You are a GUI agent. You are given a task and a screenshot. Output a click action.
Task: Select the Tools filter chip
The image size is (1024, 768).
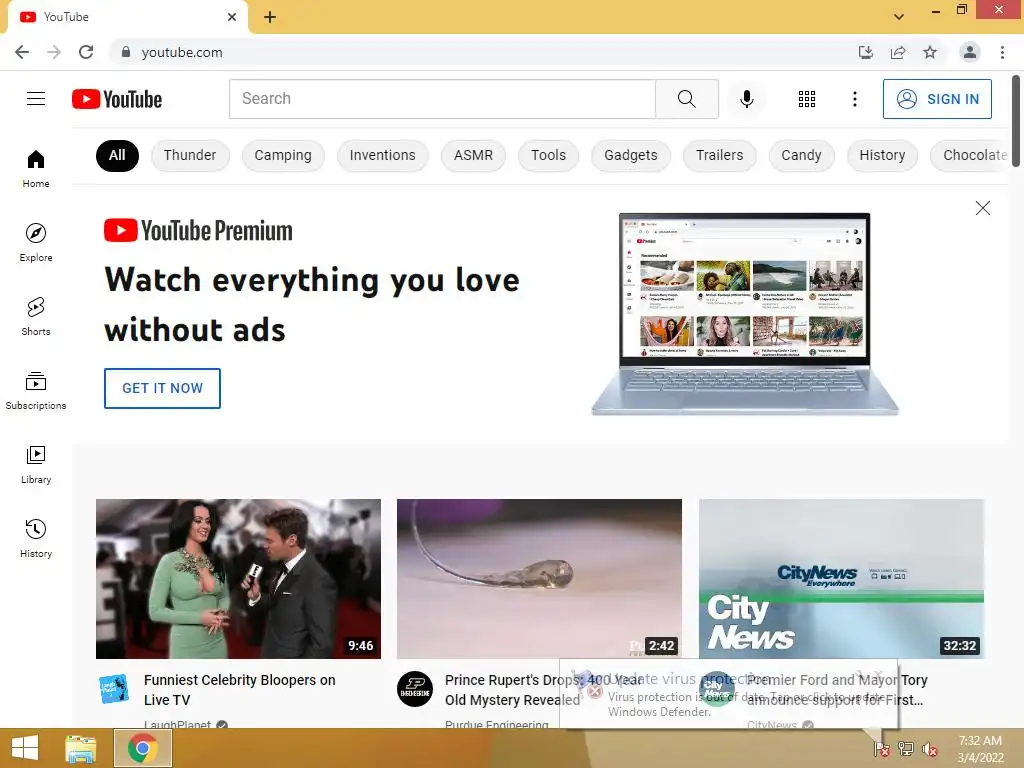point(549,155)
